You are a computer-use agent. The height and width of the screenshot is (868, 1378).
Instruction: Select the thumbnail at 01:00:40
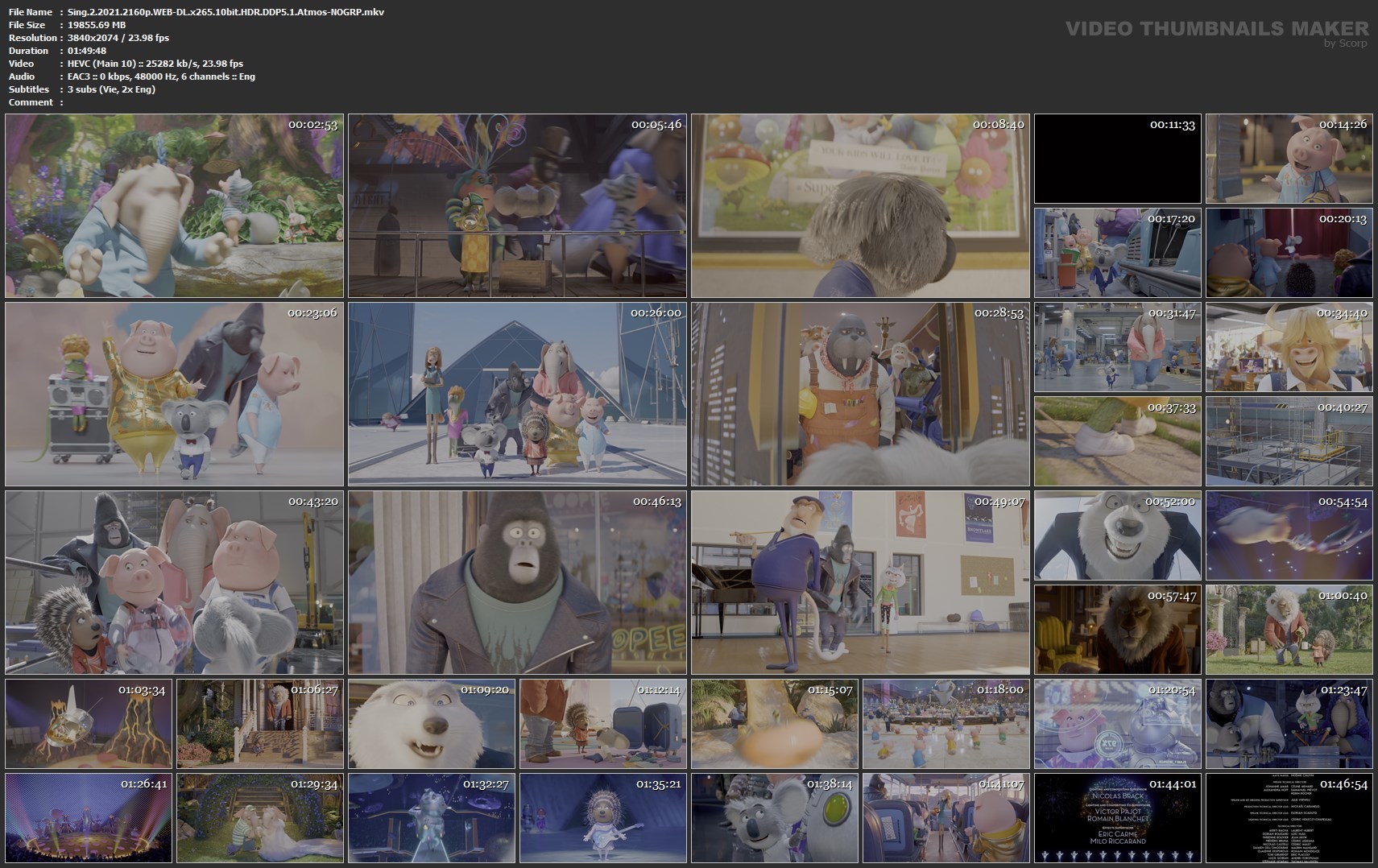(1289, 630)
